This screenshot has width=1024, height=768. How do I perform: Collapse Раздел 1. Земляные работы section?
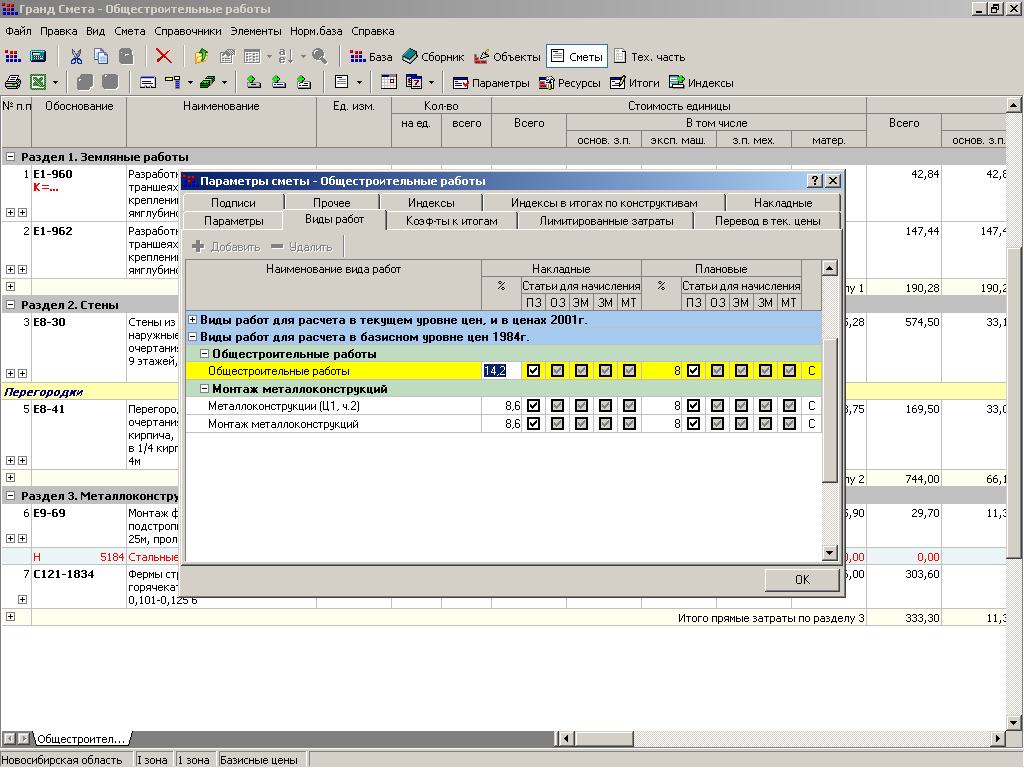coord(10,157)
